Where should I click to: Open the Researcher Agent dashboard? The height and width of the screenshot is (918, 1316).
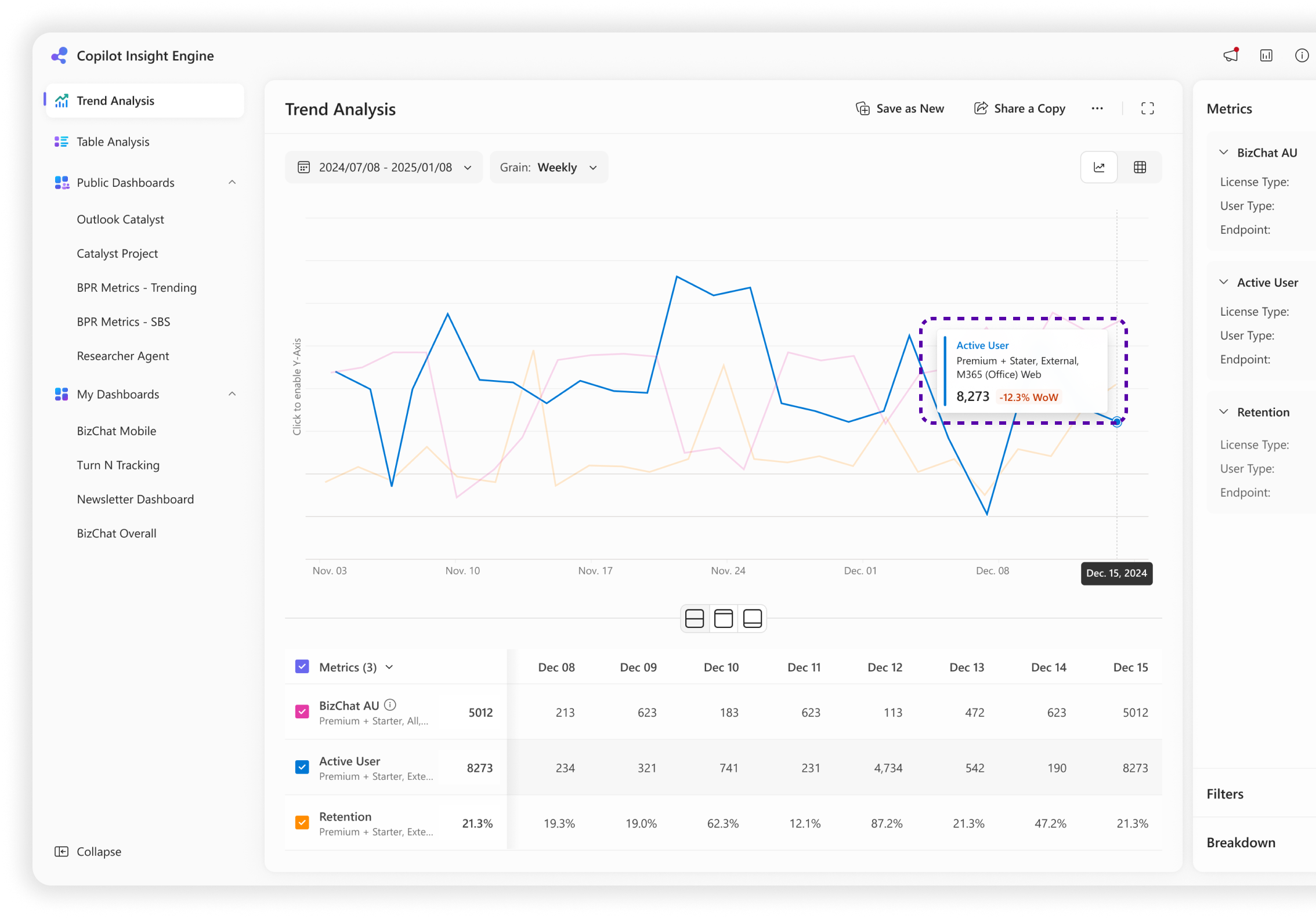tap(123, 356)
